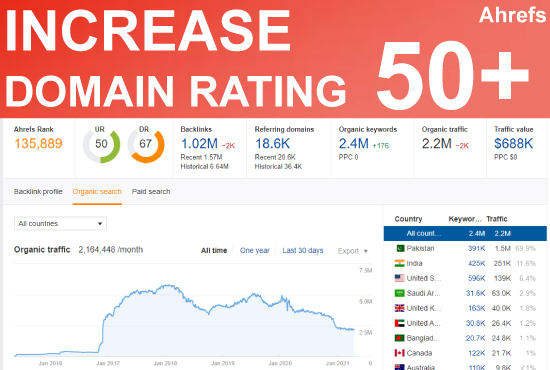Click Saudi Arabia keywords 31.6K
This screenshot has height=370, width=550.
coord(475,293)
